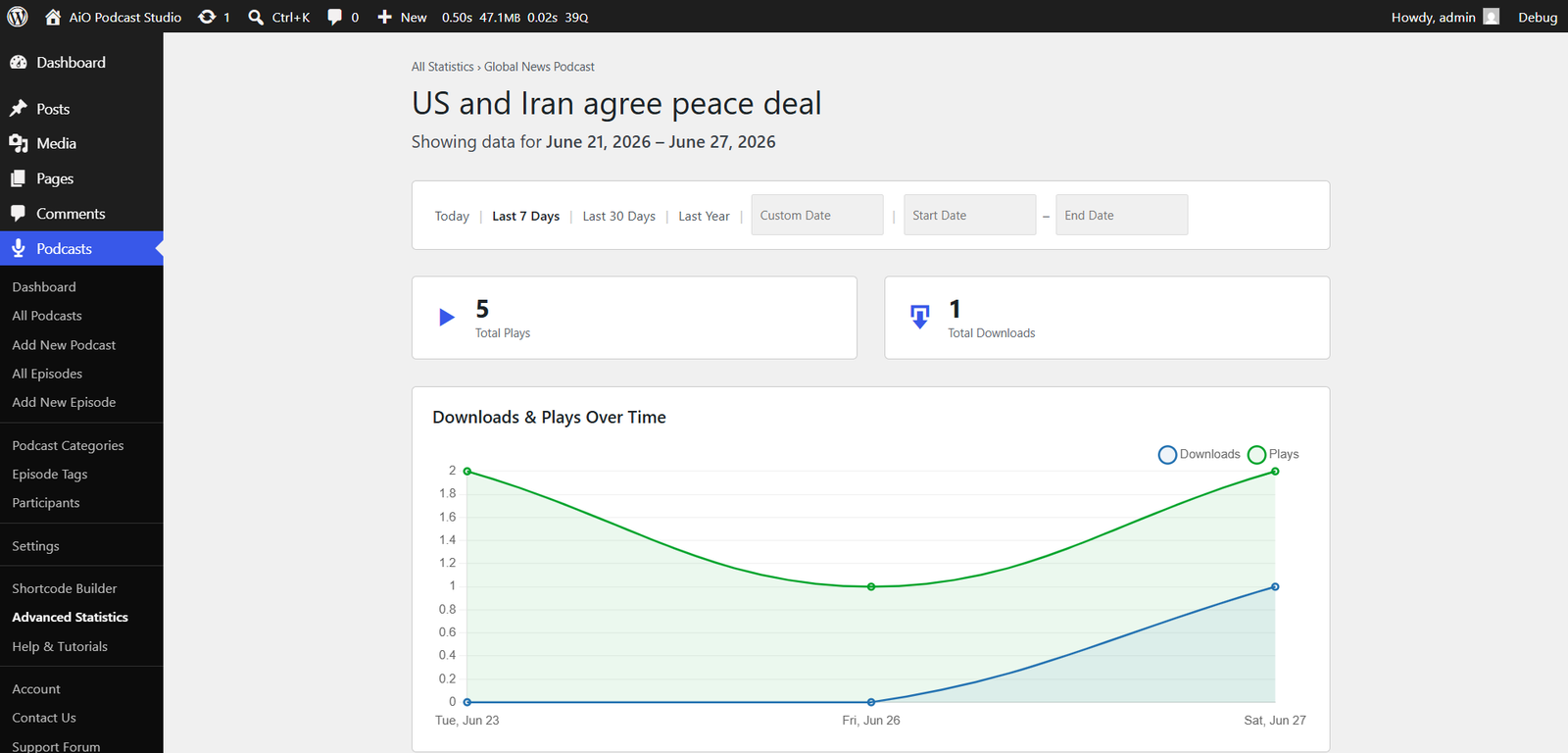
Task: Select the Last 30 Days range
Action: [619, 216]
